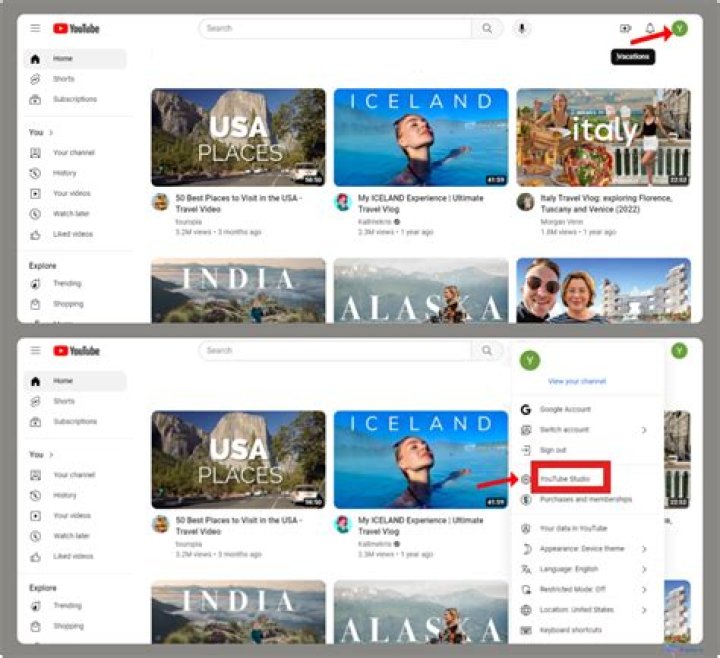
Task: Click the dollar icon beside Purchases and memberships
Action: [x=526, y=499]
